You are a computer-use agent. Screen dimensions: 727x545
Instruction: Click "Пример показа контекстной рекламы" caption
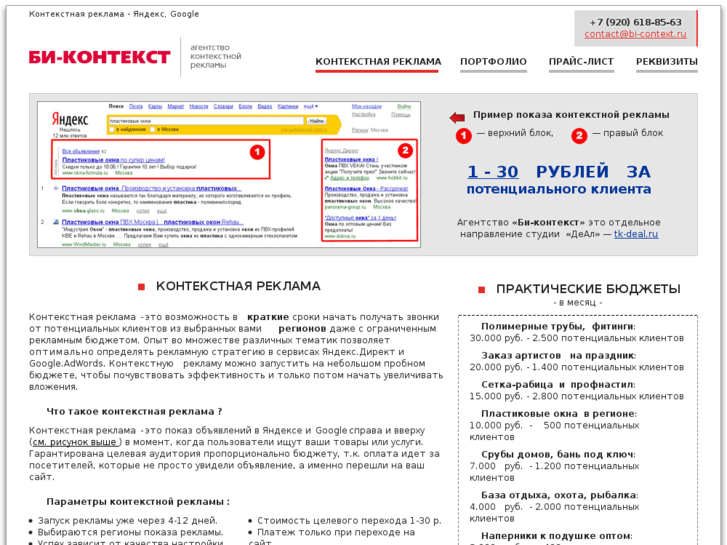[571, 115]
